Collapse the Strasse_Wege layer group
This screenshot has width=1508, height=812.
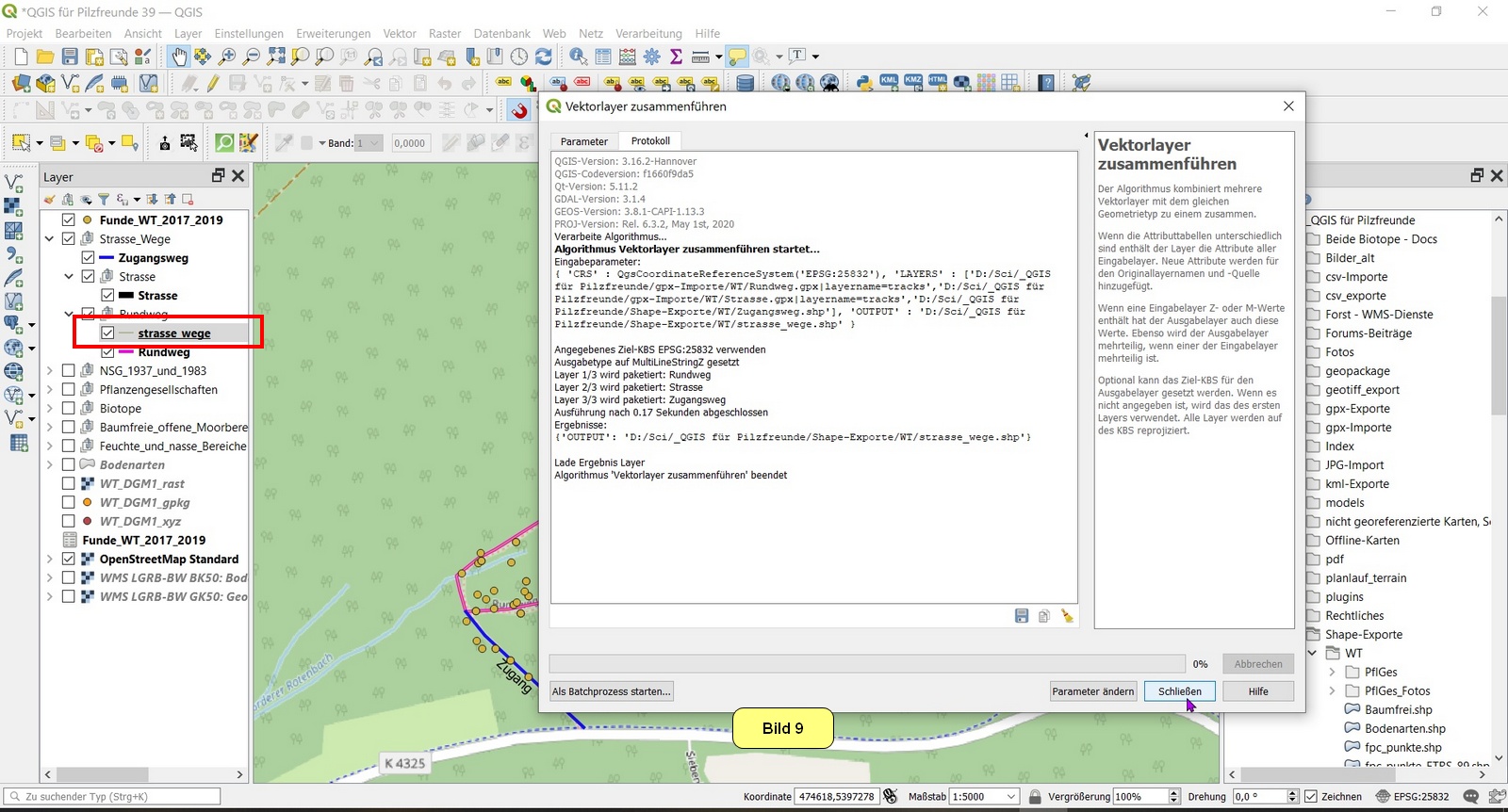click(x=50, y=239)
